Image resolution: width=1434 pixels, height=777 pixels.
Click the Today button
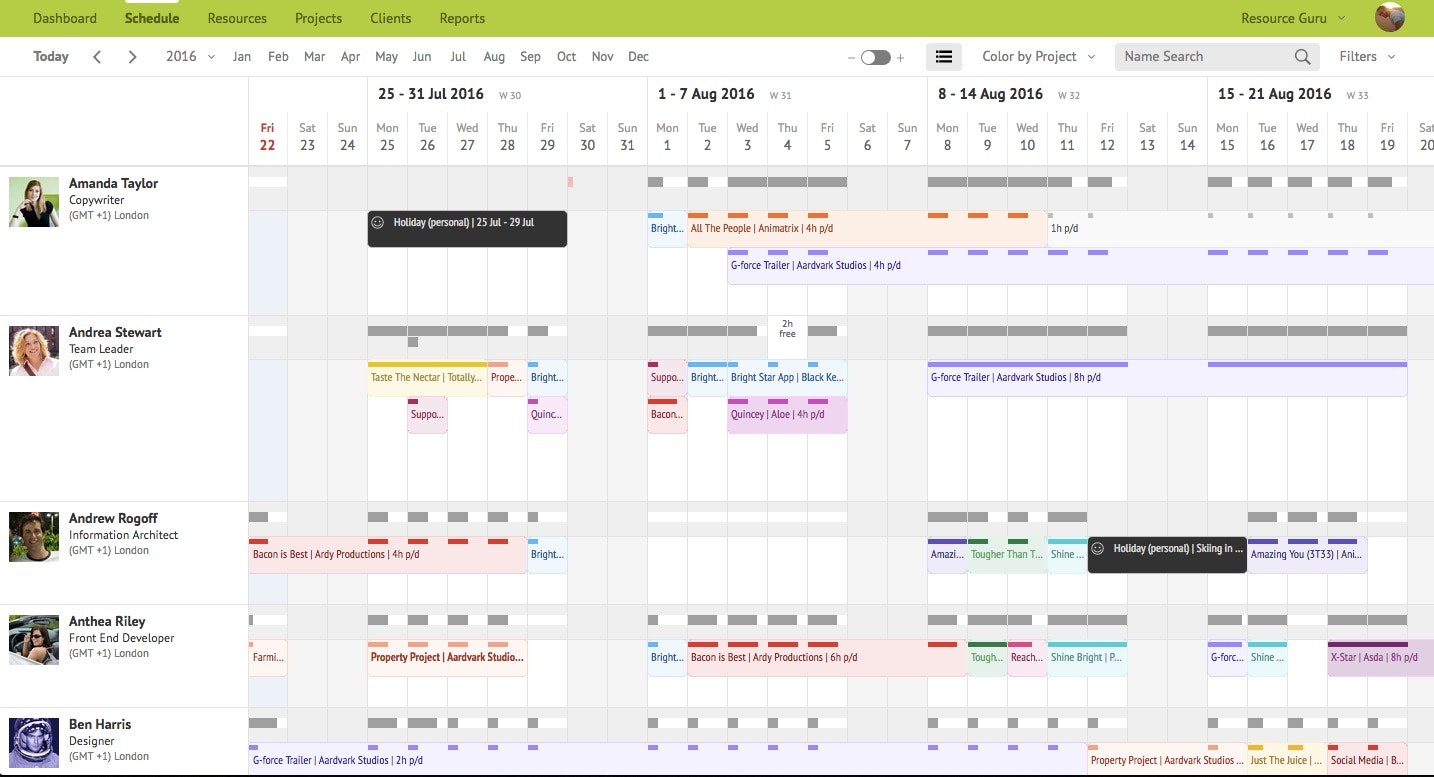pos(51,57)
